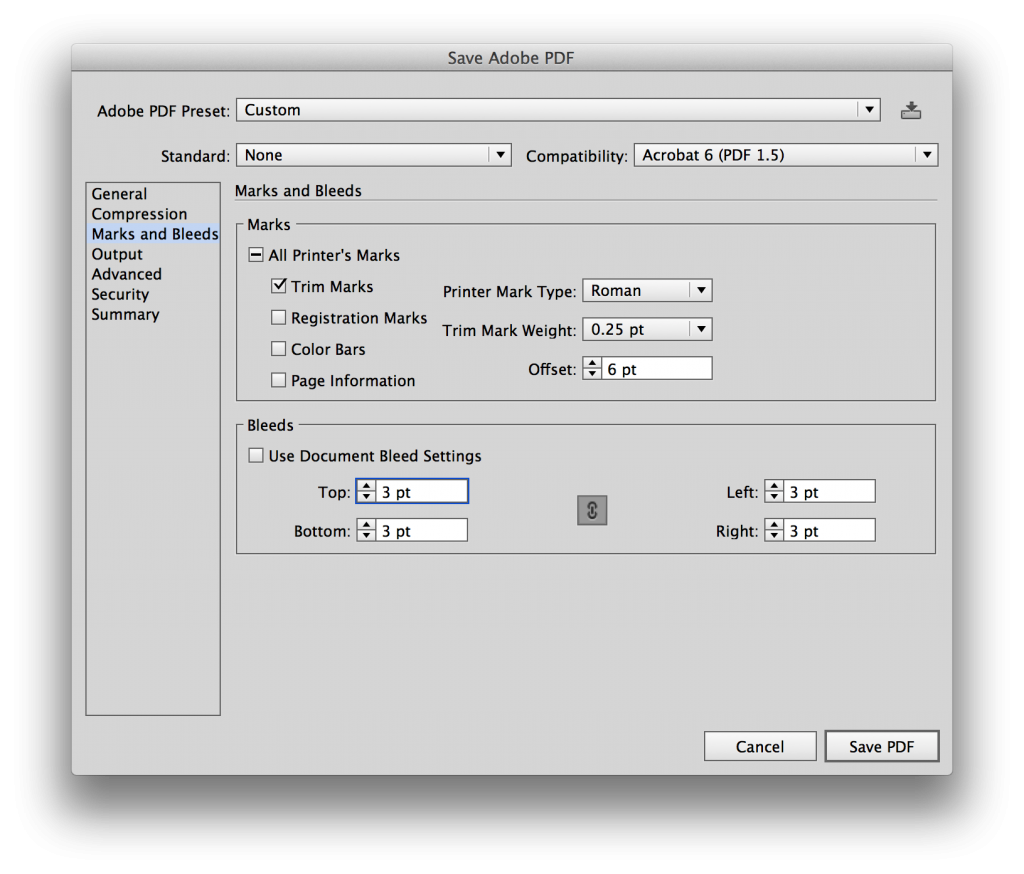
Task: Click the Save PDF button
Action: click(x=882, y=746)
